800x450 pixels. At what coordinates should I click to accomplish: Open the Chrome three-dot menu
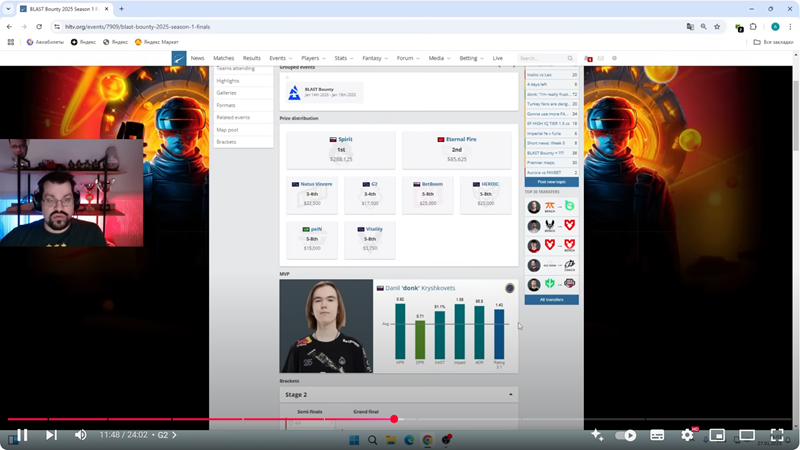click(x=790, y=27)
